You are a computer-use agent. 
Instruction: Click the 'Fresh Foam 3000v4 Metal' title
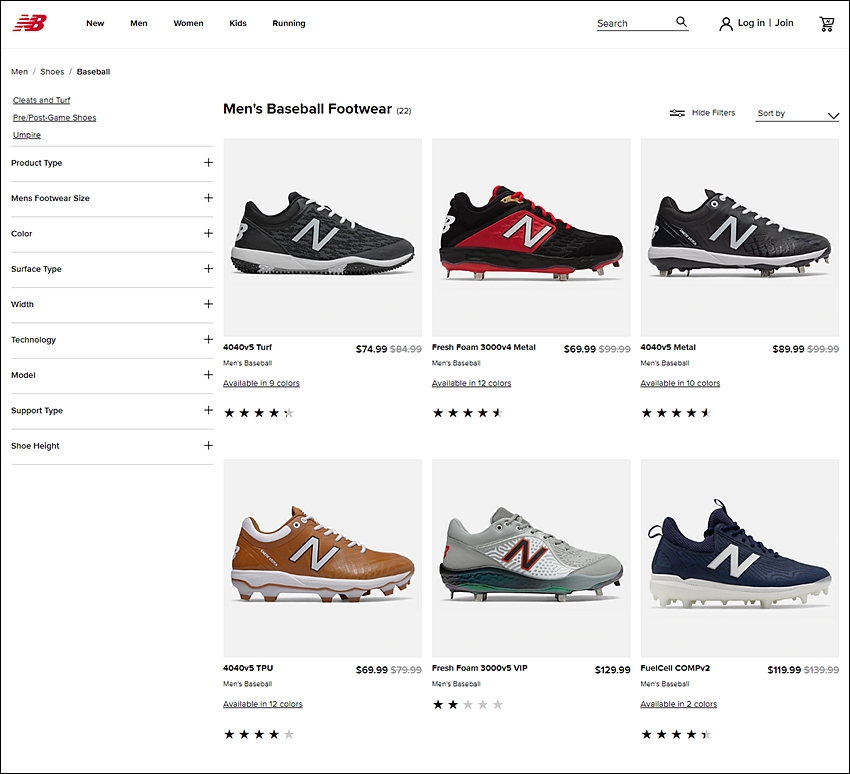(484, 347)
